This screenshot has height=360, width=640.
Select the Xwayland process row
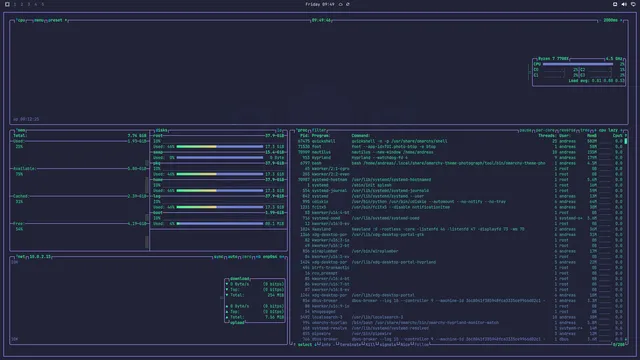tap(459, 229)
